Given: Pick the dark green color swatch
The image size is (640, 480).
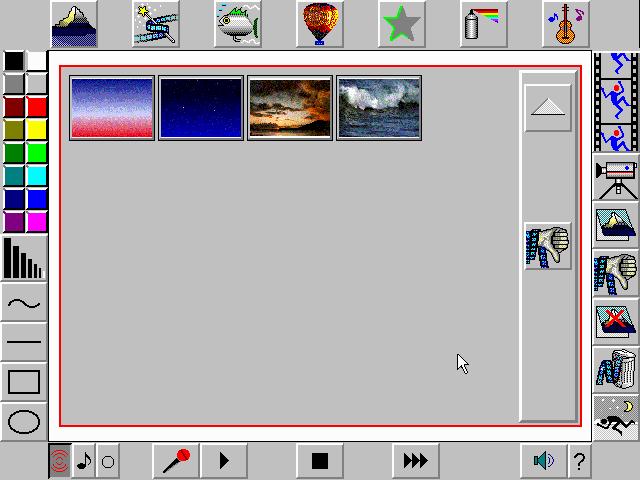Looking at the screenshot, I should coord(14,153).
